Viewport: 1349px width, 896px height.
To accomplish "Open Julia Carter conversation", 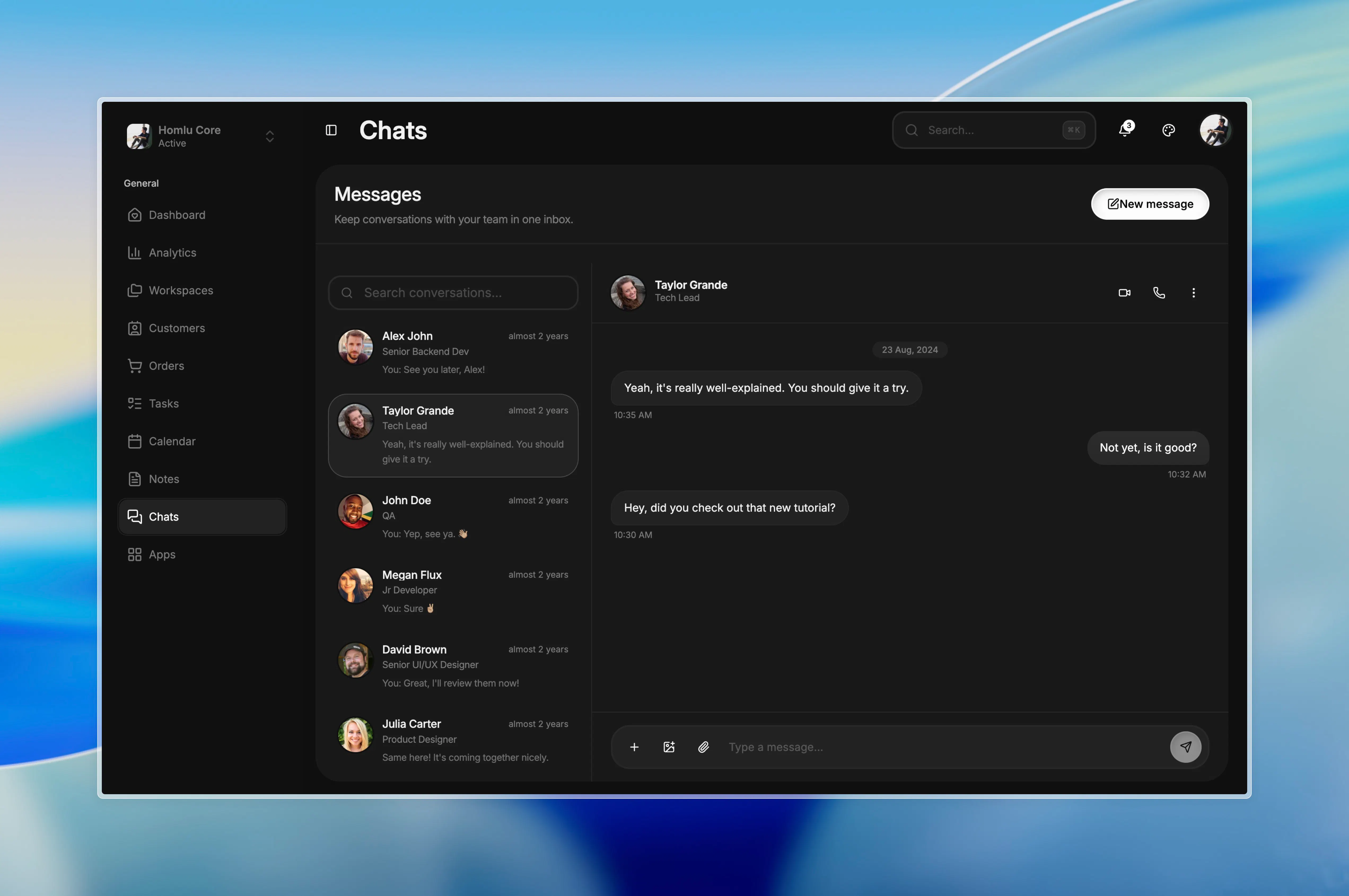I will [x=453, y=741].
